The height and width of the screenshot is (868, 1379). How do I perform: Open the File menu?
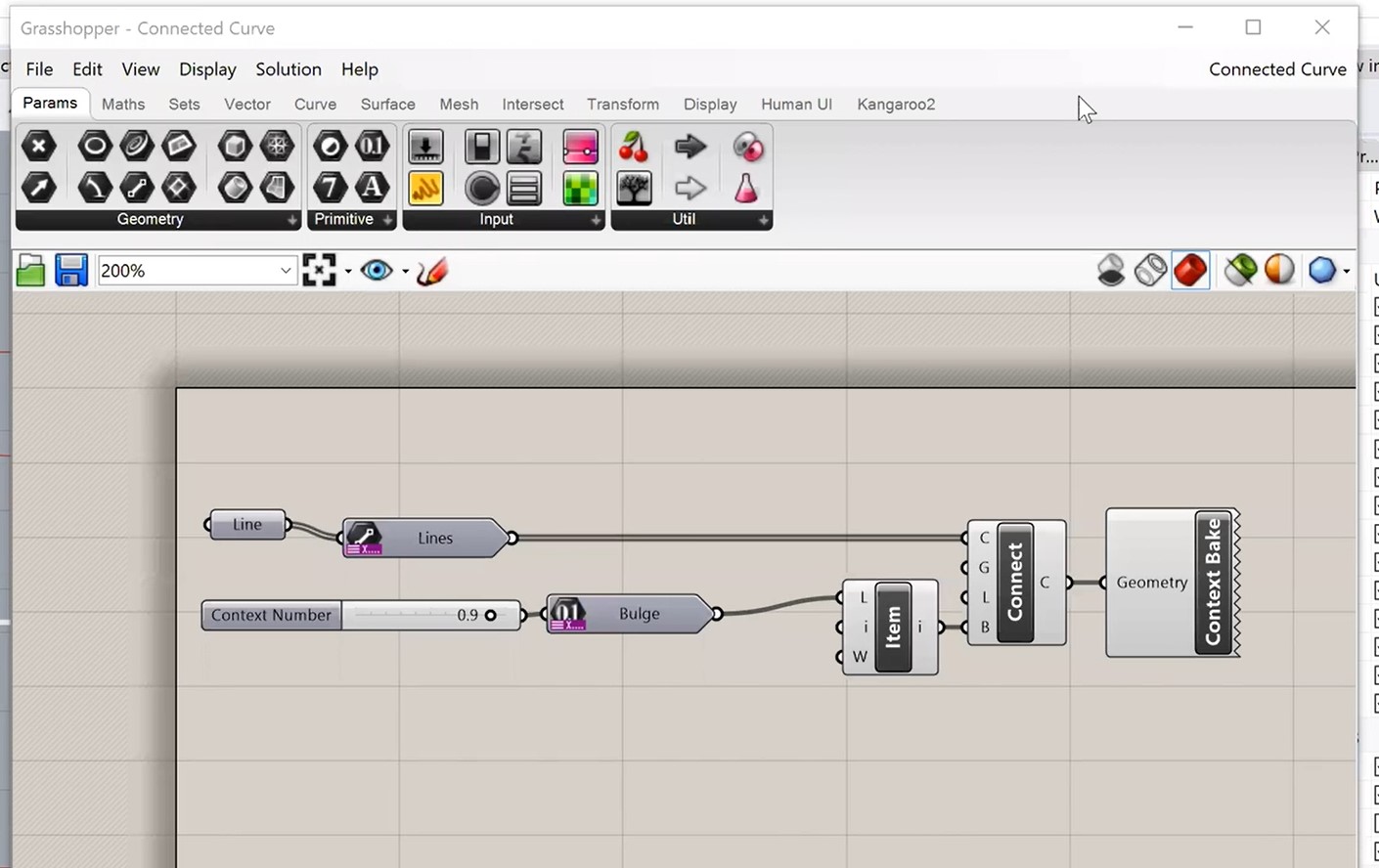click(39, 69)
